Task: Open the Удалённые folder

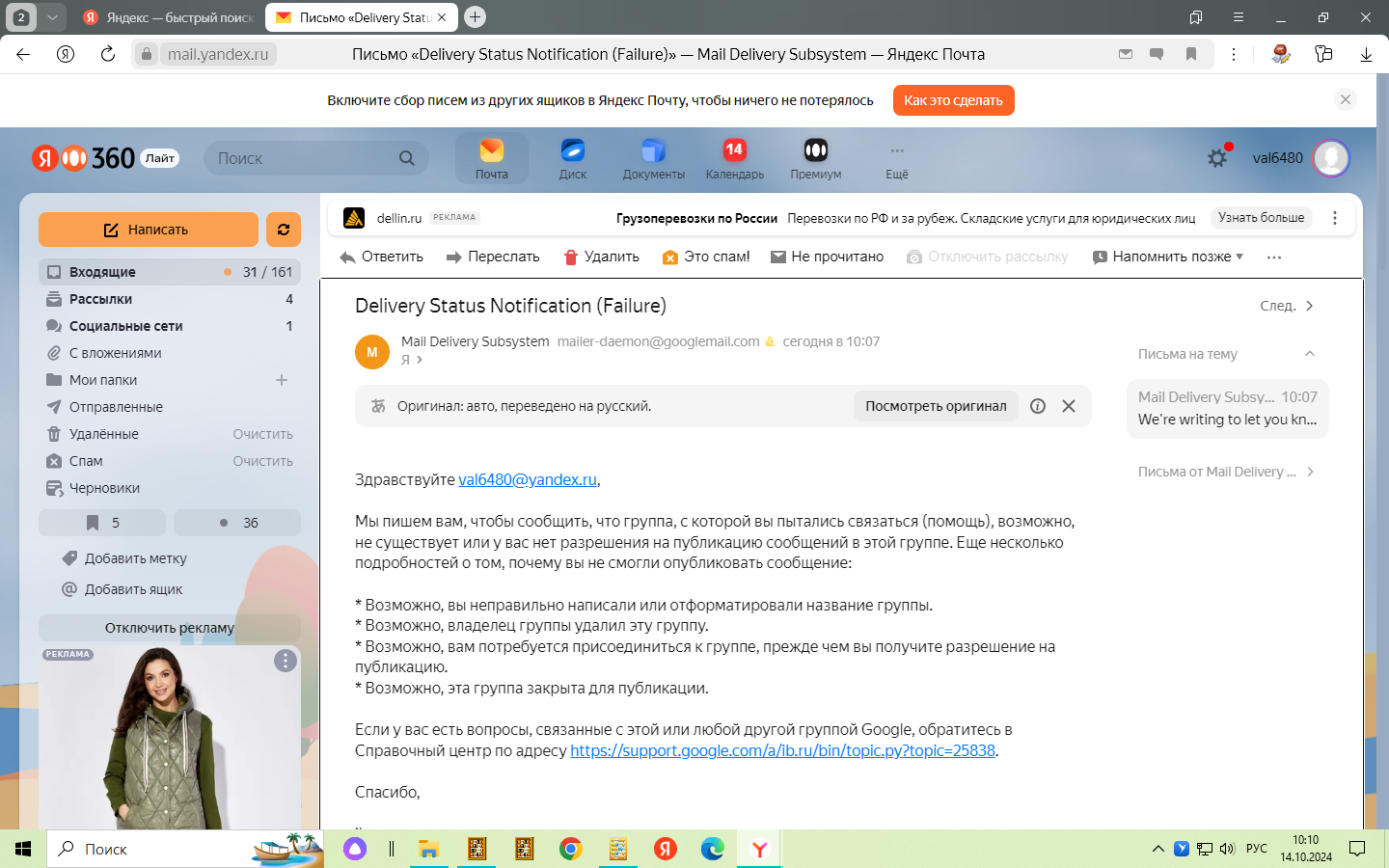Action: click(x=103, y=434)
